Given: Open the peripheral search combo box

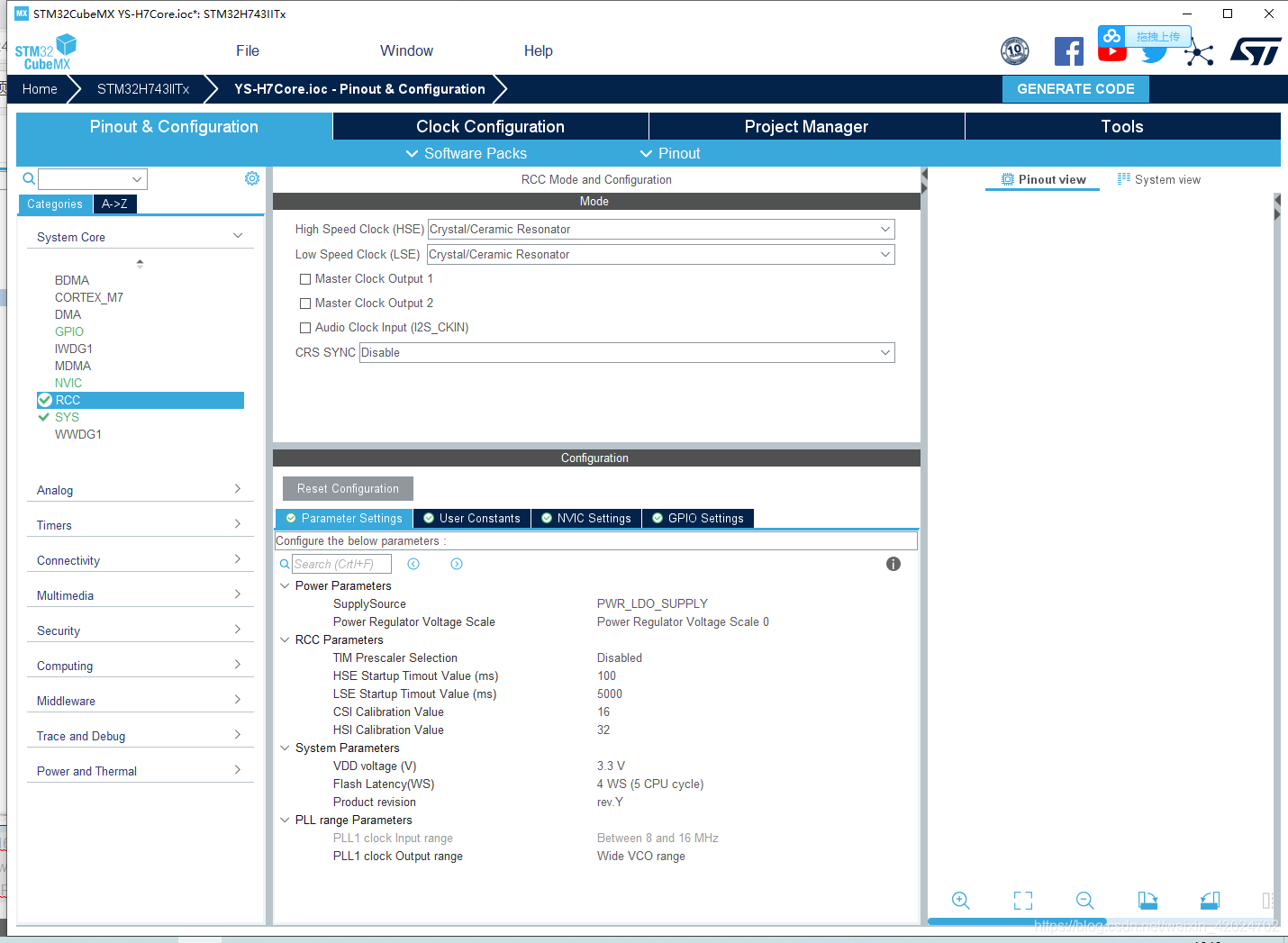Looking at the screenshot, I should pyautogui.click(x=93, y=179).
